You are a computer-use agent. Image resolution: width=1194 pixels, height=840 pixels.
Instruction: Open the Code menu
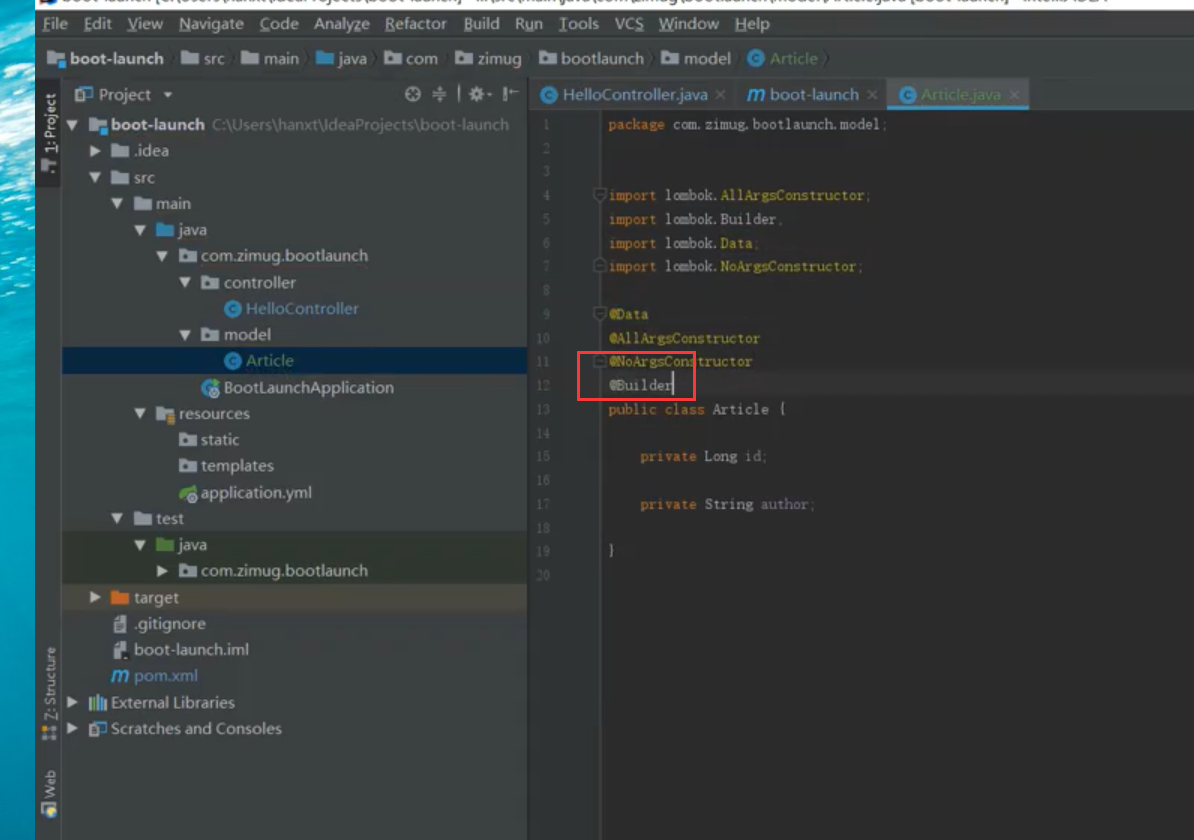pos(279,24)
